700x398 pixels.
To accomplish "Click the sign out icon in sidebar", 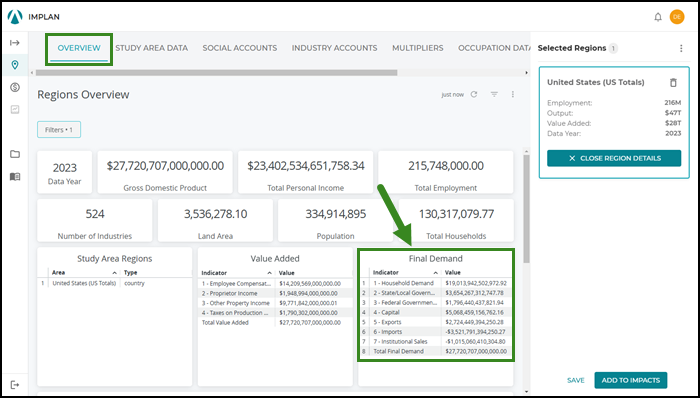I will [x=15, y=385].
